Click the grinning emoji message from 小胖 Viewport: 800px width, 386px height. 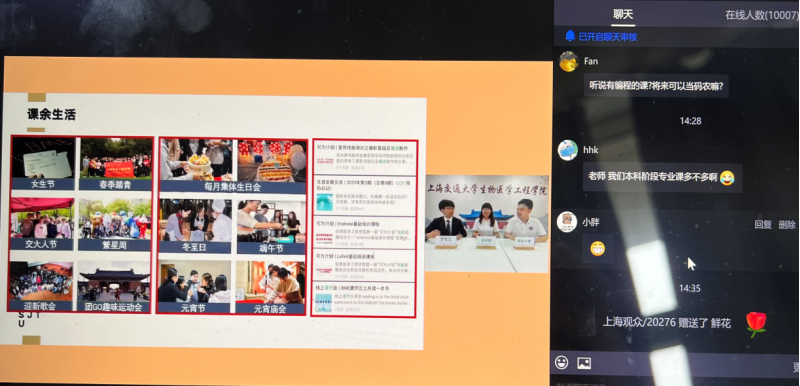(597, 248)
